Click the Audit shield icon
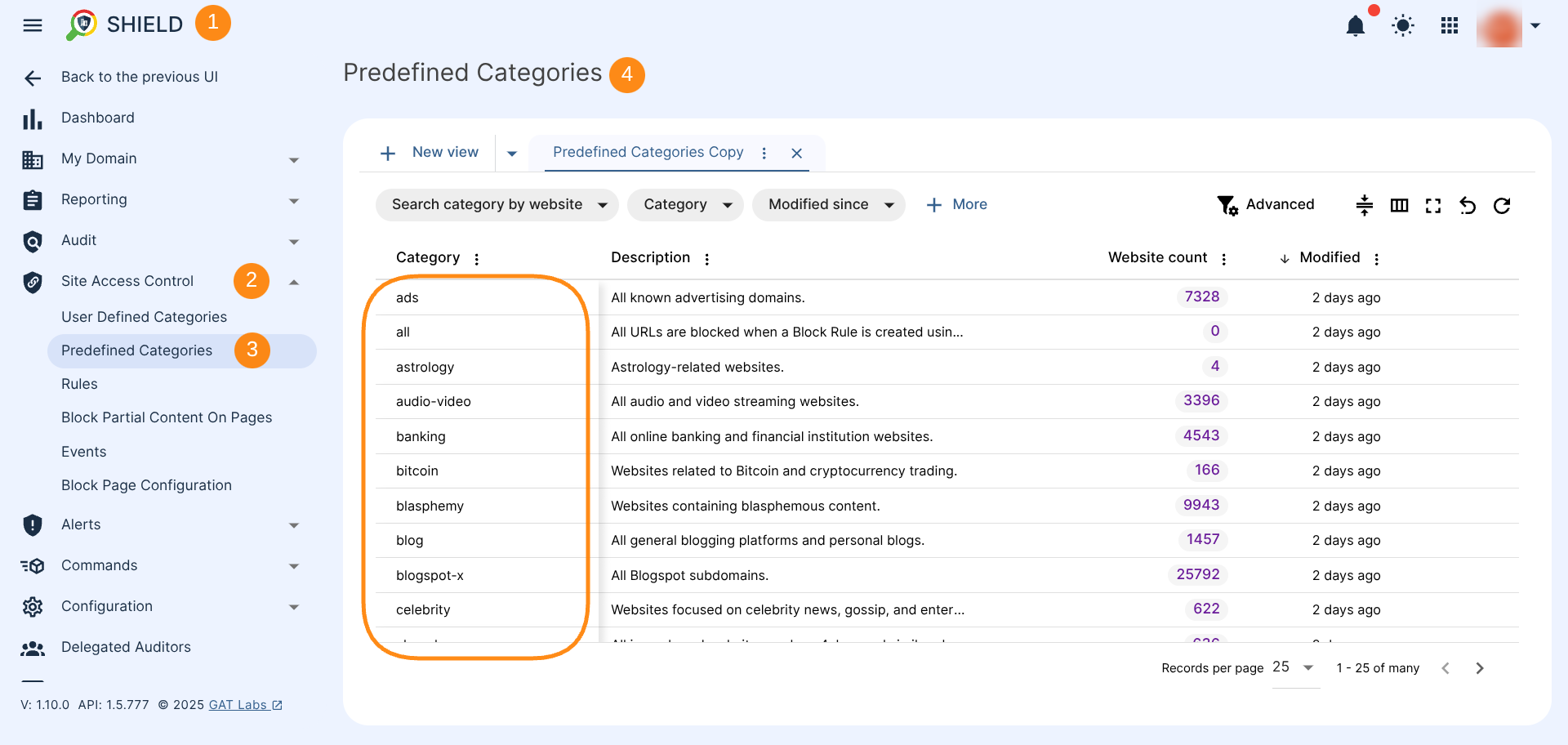Image resolution: width=1568 pixels, height=745 pixels. pyautogui.click(x=33, y=241)
